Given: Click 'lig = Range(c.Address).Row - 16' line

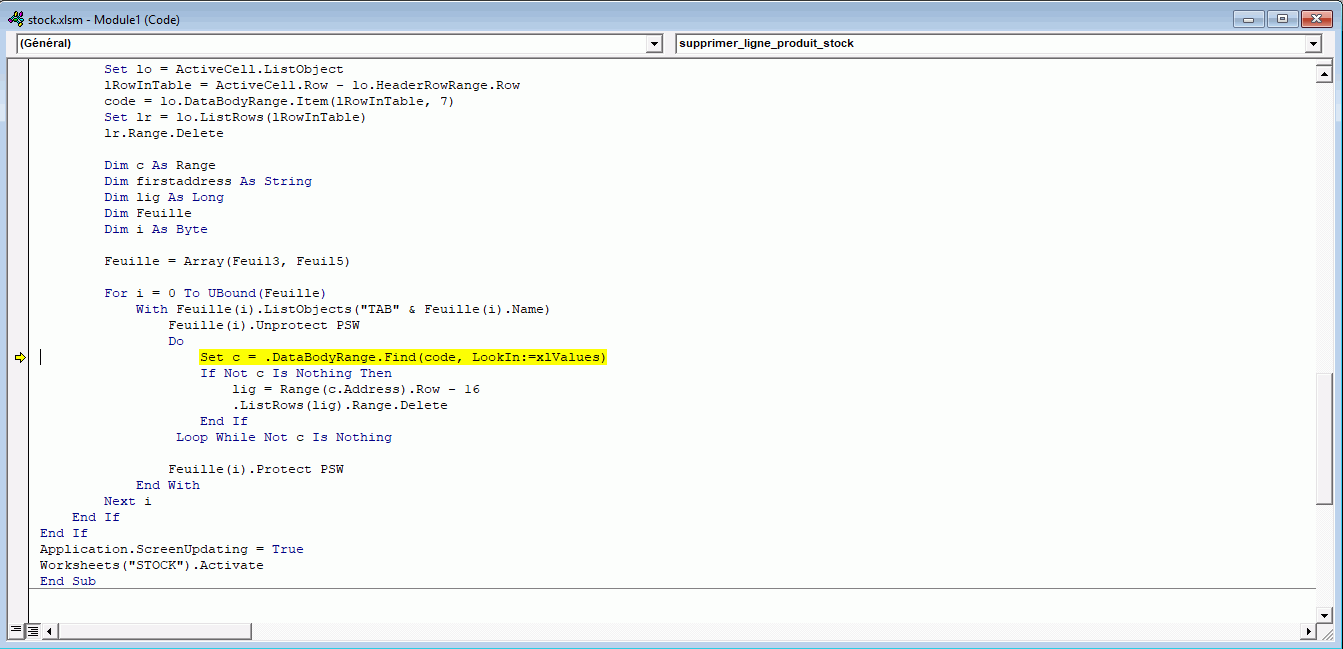Looking at the screenshot, I should (x=356, y=389).
